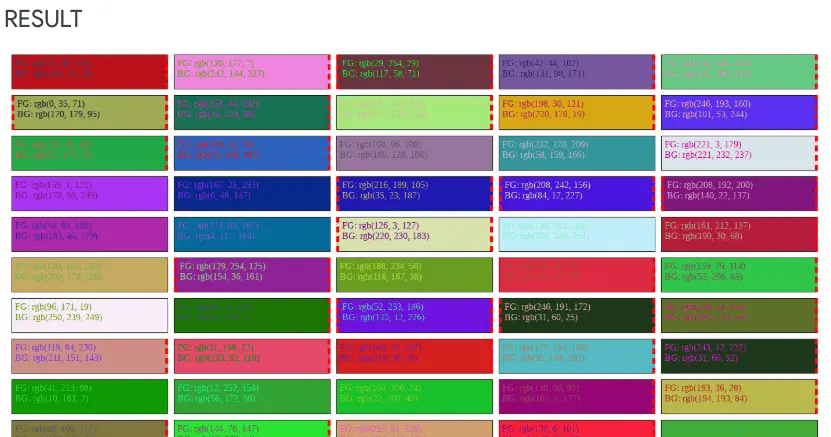The image size is (831, 437).
Task: Select the pale swatch with FG rgb(221, 3, 179)
Action: click(739, 153)
